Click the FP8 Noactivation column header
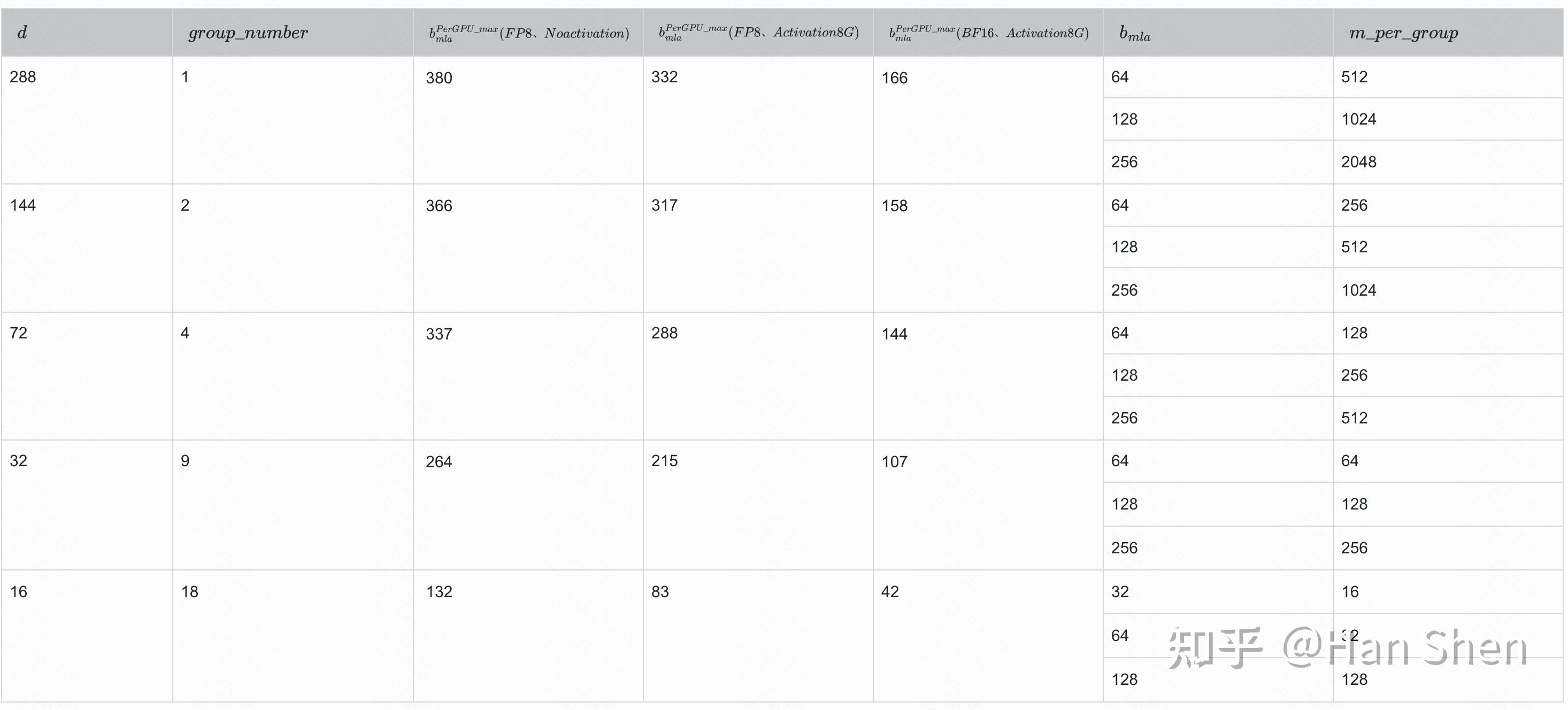 pos(528,33)
